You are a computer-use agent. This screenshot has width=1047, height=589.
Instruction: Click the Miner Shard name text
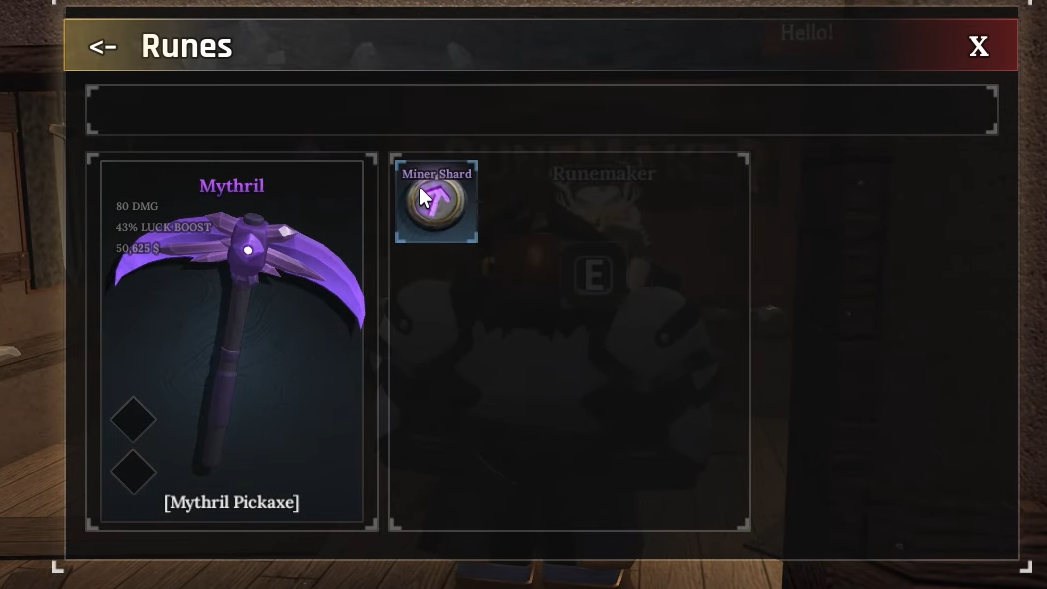pyautogui.click(x=437, y=174)
